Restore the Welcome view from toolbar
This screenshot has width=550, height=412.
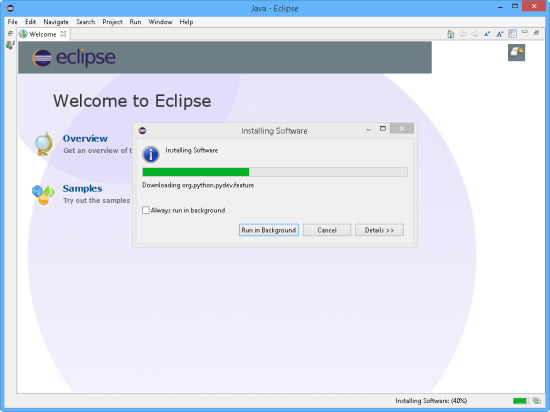(536, 33)
